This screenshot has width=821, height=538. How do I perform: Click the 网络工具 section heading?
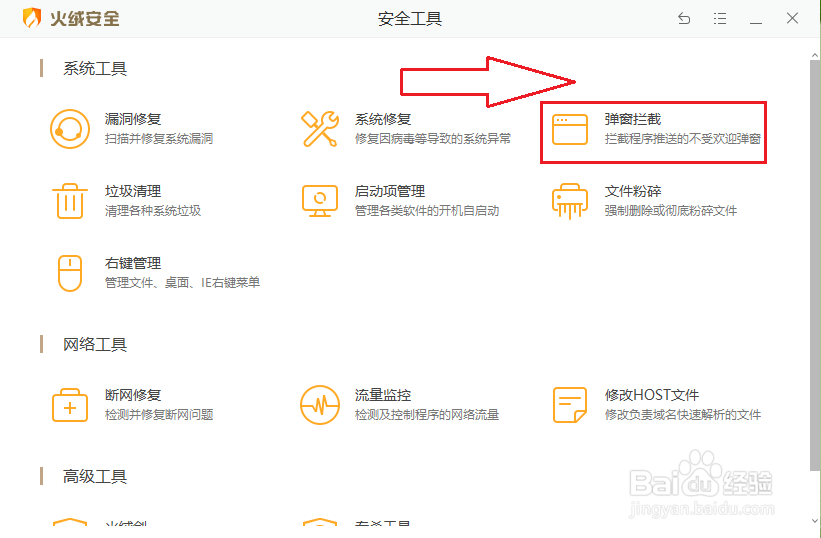click(95, 344)
